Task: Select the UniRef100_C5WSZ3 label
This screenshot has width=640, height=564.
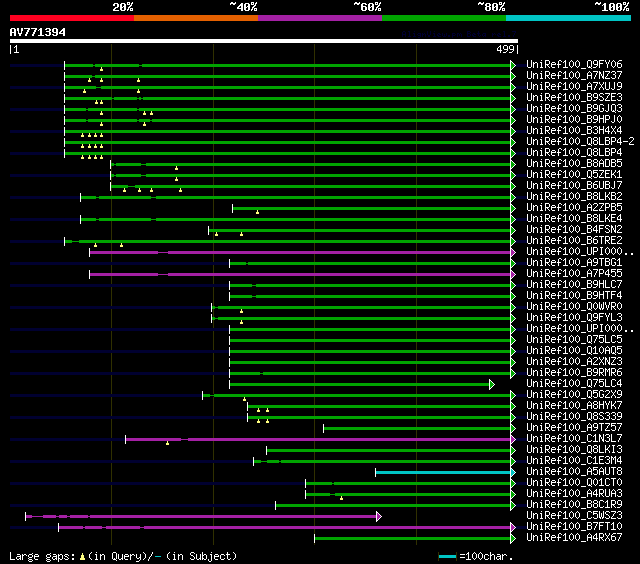Action: [574, 516]
